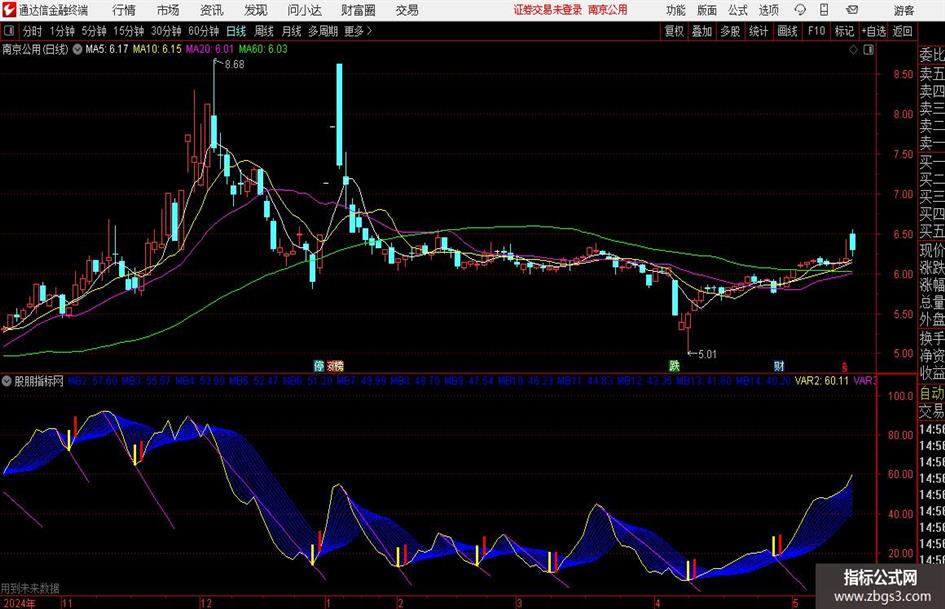Click the month 12 marker on the time axis
The width and height of the screenshot is (945, 609).
pyautogui.click(x=206, y=603)
